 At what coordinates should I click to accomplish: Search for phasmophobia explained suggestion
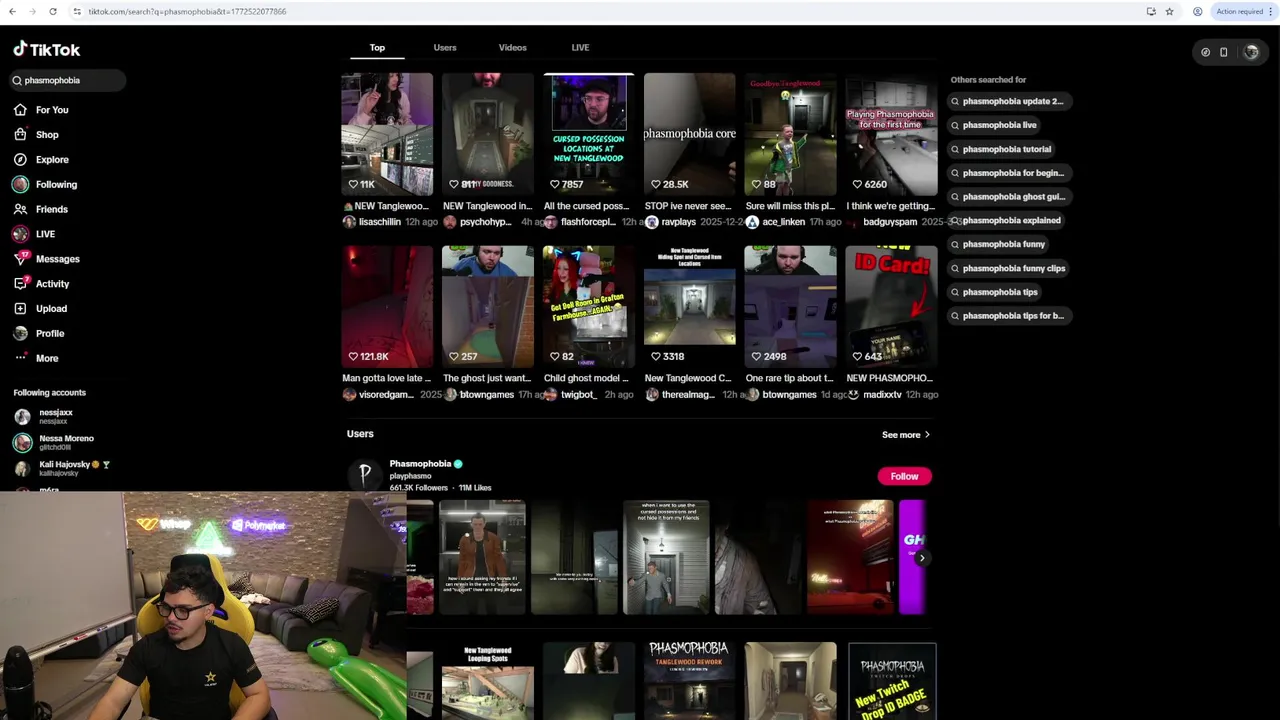click(1006, 220)
